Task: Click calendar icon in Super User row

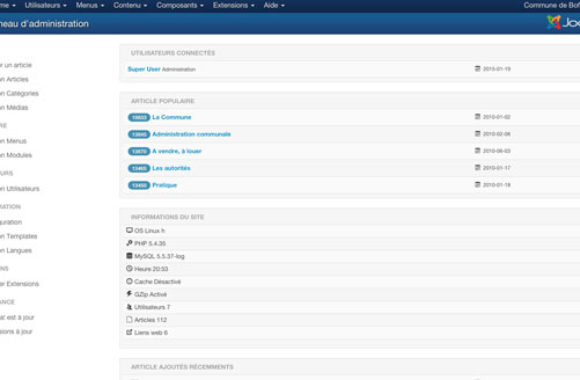Action: click(477, 68)
